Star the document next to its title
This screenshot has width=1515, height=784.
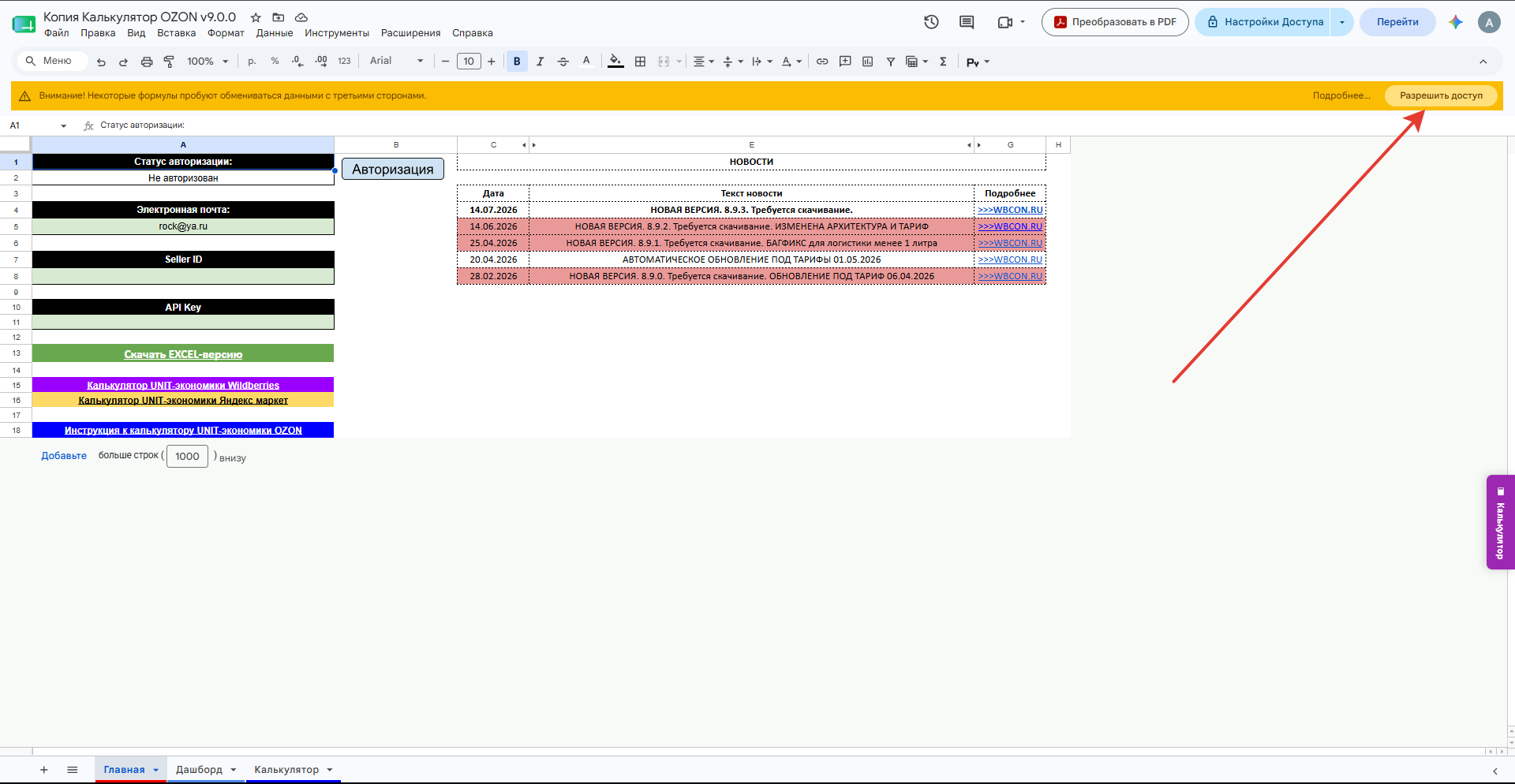(x=256, y=17)
